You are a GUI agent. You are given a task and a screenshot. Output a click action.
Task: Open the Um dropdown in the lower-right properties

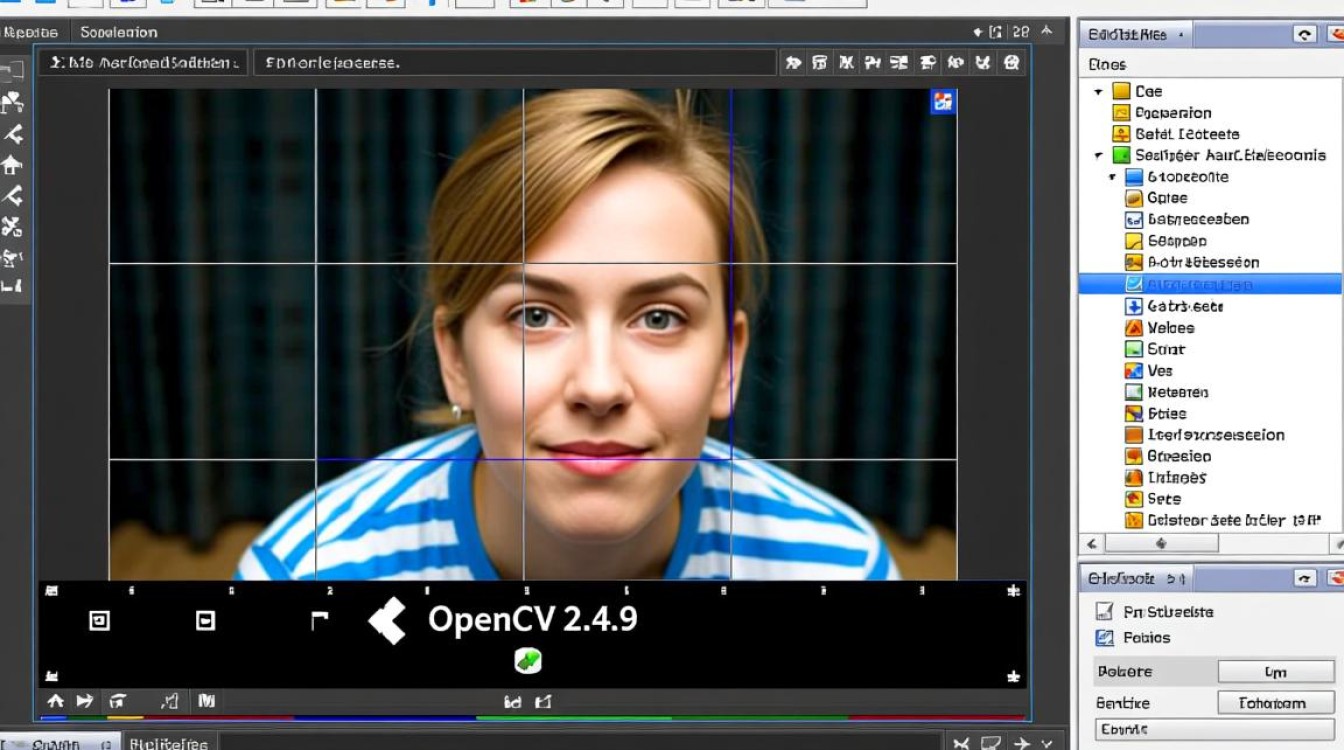tap(1276, 672)
